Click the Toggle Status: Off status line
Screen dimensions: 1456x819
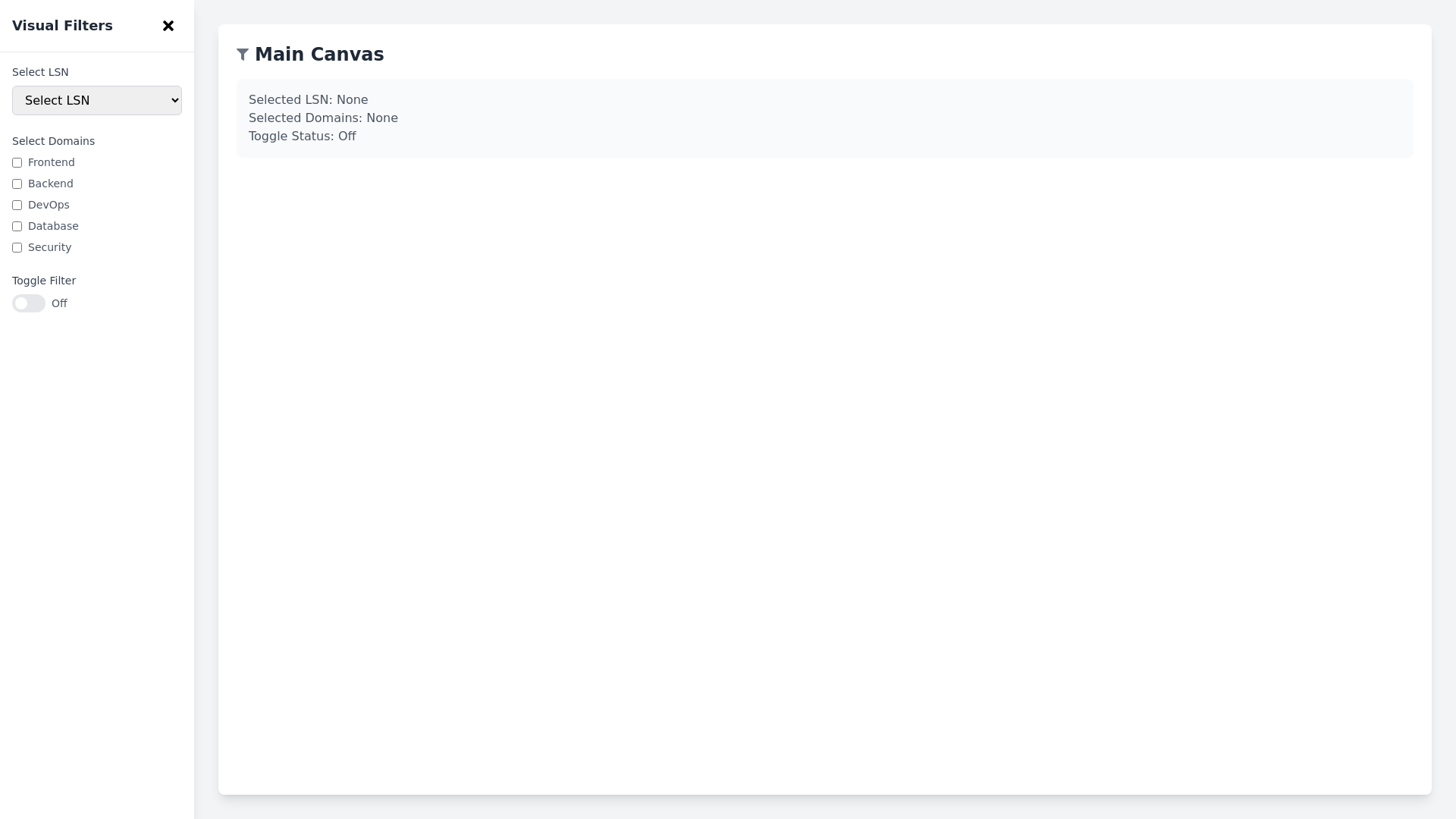pos(303,136)
